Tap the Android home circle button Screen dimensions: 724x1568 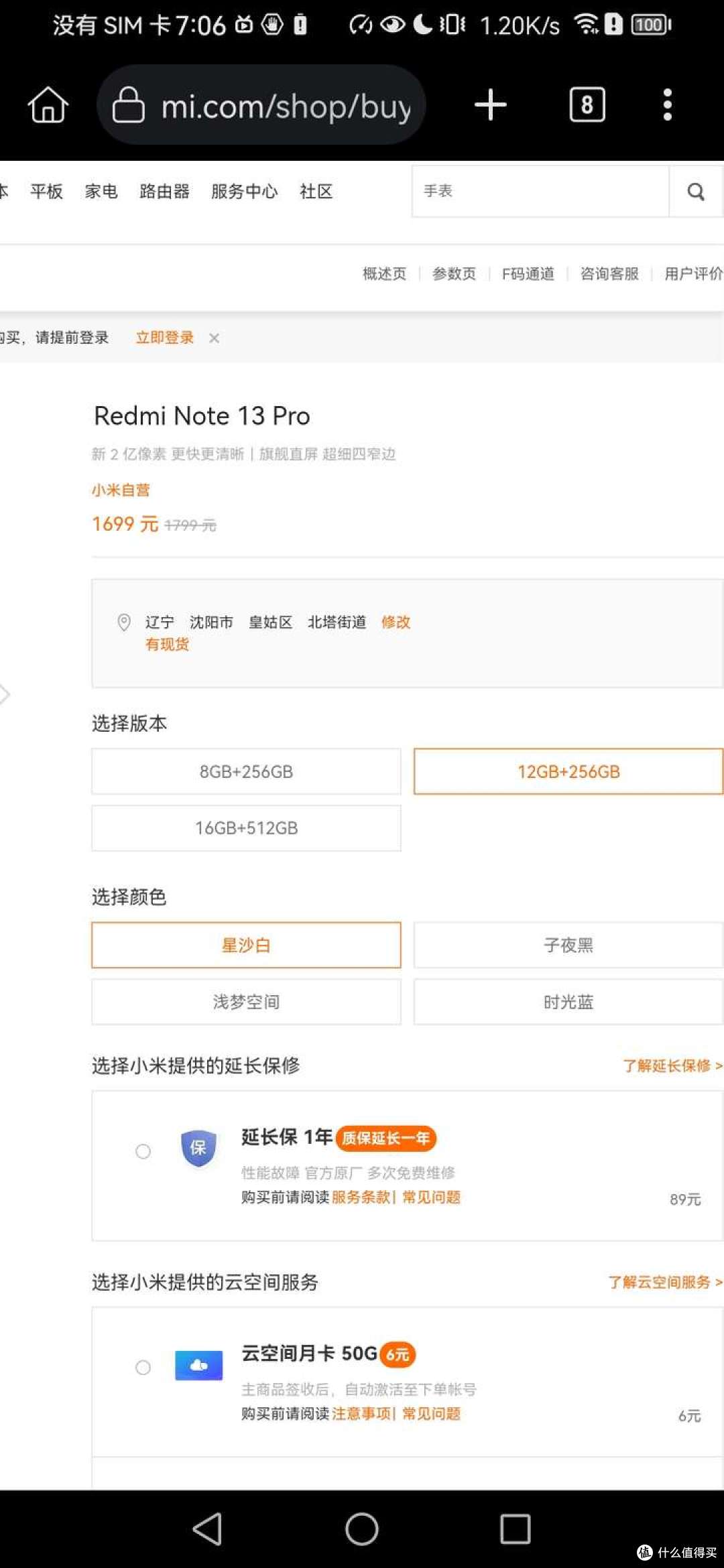click(x=362, y=1529)
